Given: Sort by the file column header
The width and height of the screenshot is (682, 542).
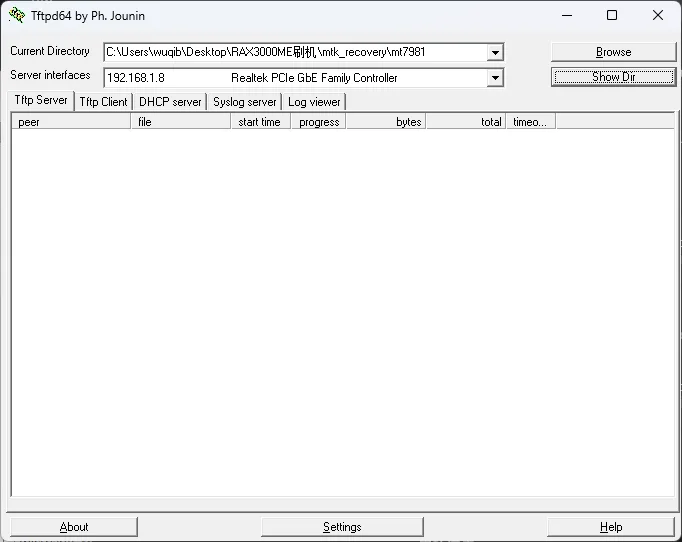Looking at the screenshot, I should (x=181, y=122).
